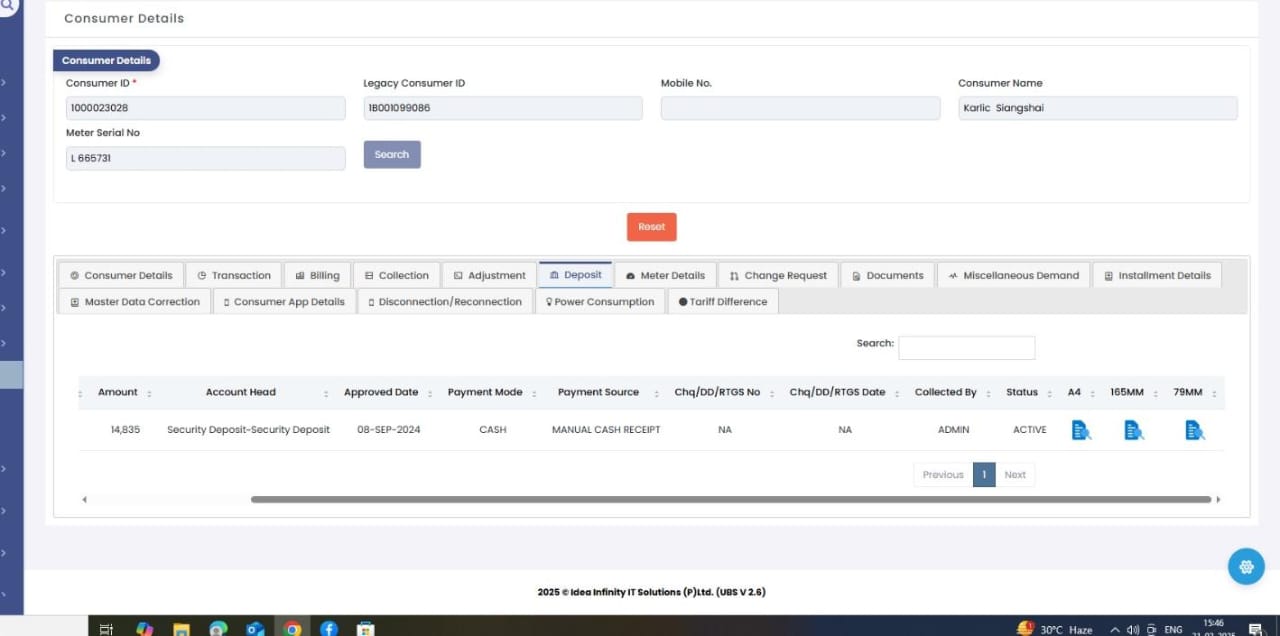
Task: Go to the Previous page of results
Action: click(943, 475)
